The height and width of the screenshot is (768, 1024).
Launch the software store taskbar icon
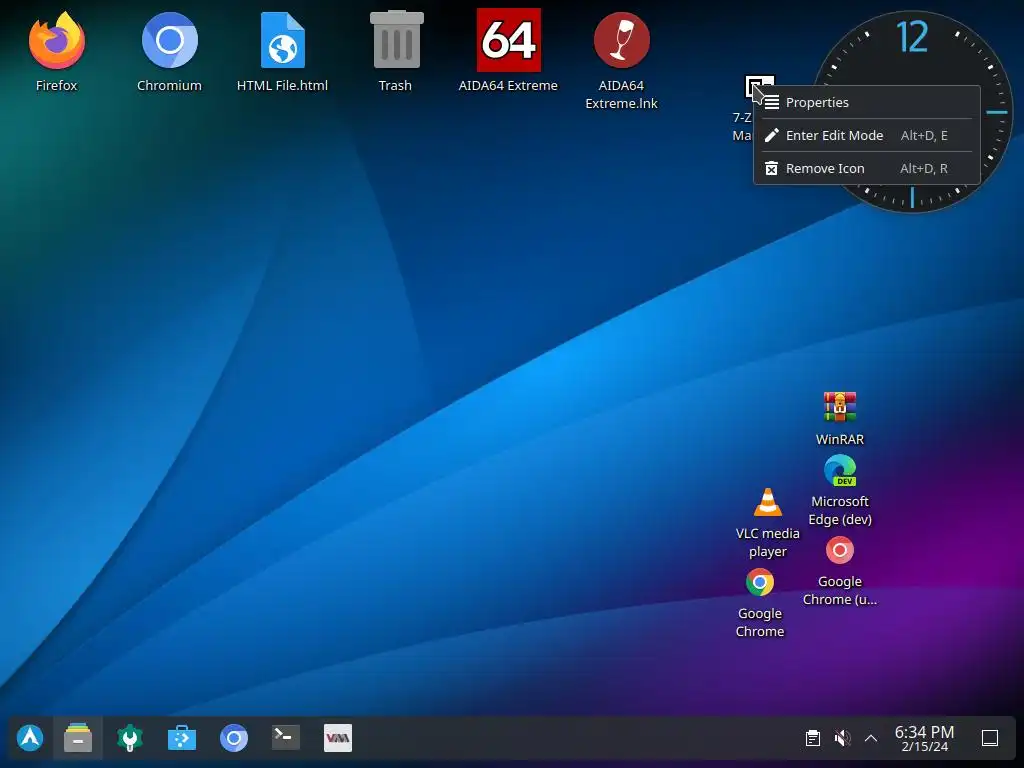[x=182, y=738]
